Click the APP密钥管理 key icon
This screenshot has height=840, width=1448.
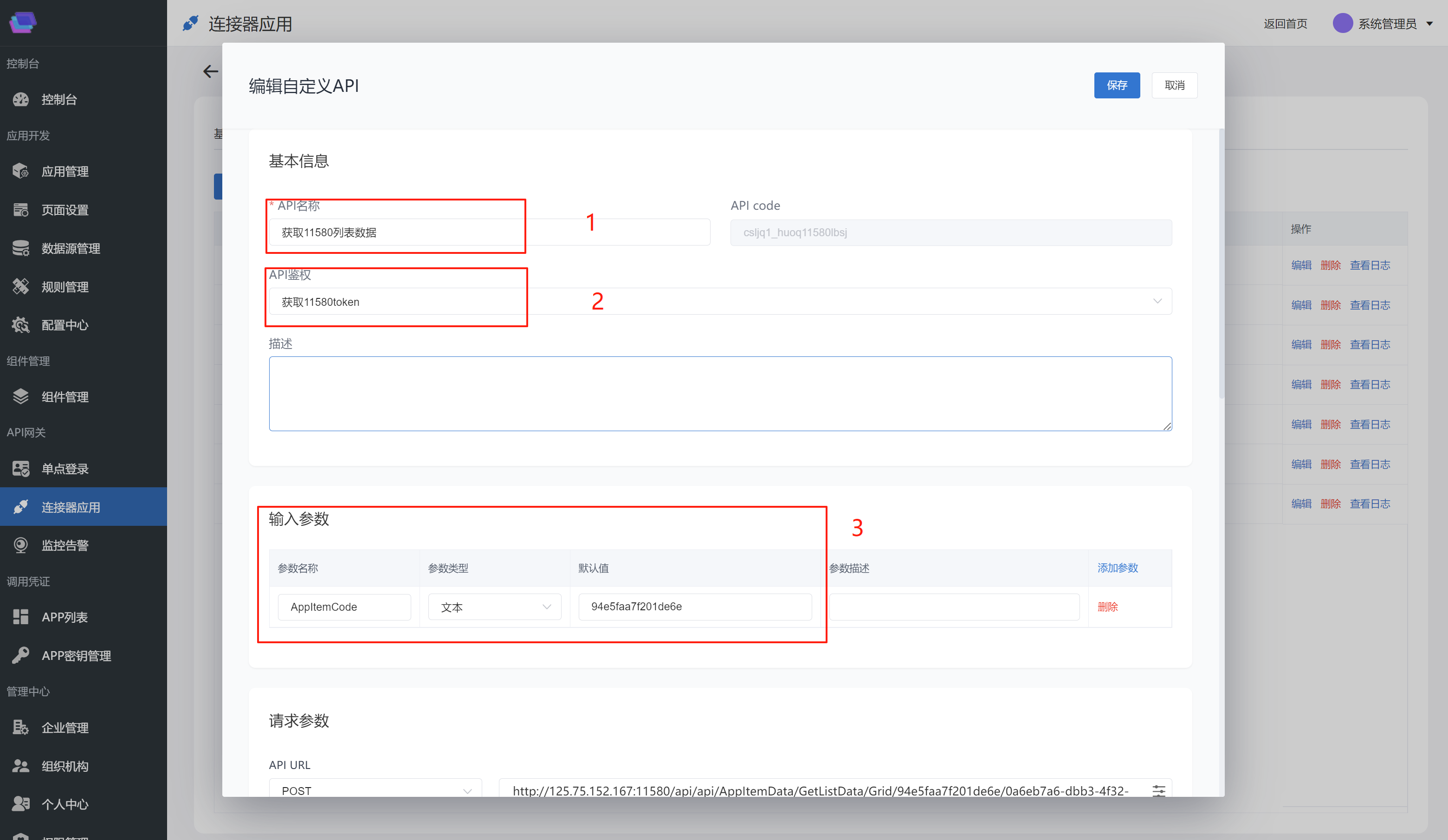(x=21, y=656)
